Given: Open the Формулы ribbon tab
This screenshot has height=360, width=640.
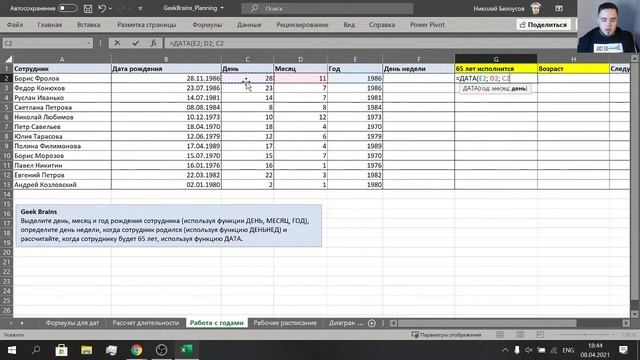Looking at the screenshot, I should click(207, 25).
